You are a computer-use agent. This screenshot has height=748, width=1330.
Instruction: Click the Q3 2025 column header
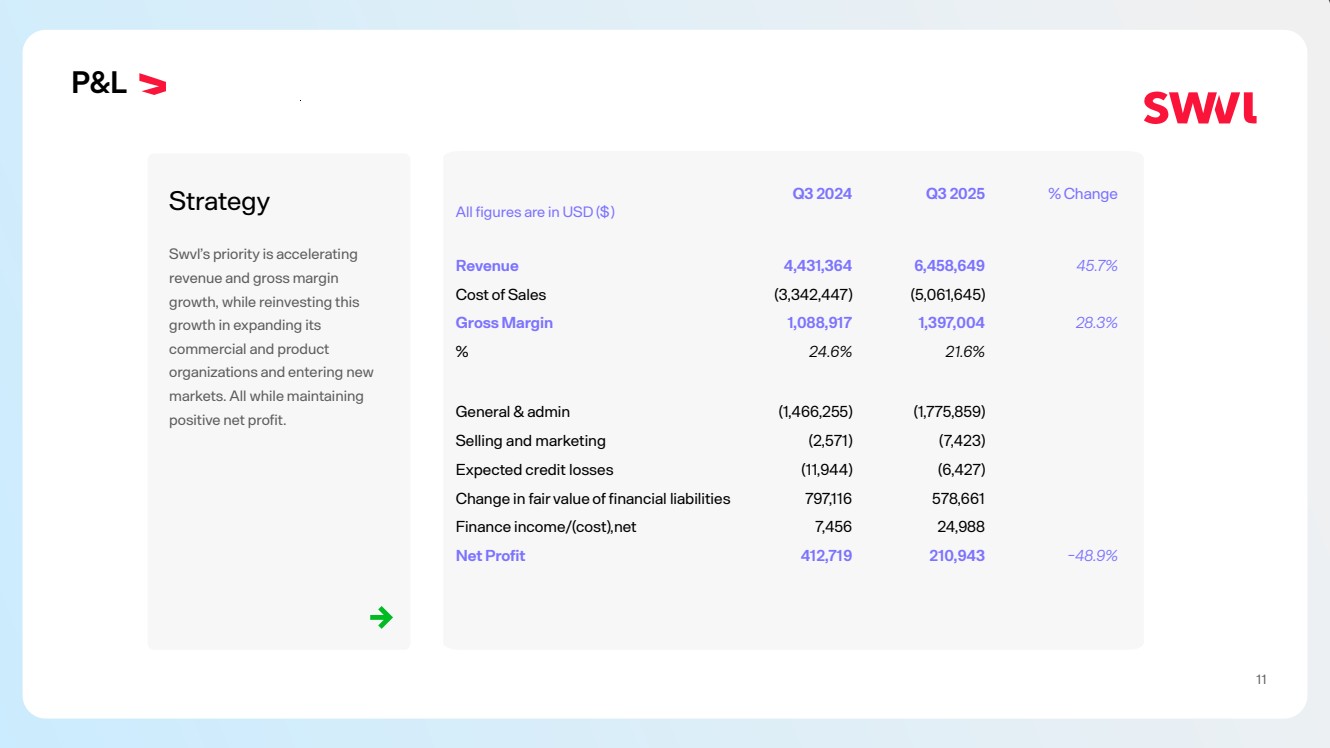pyautogui.click(x=955, y=194)
